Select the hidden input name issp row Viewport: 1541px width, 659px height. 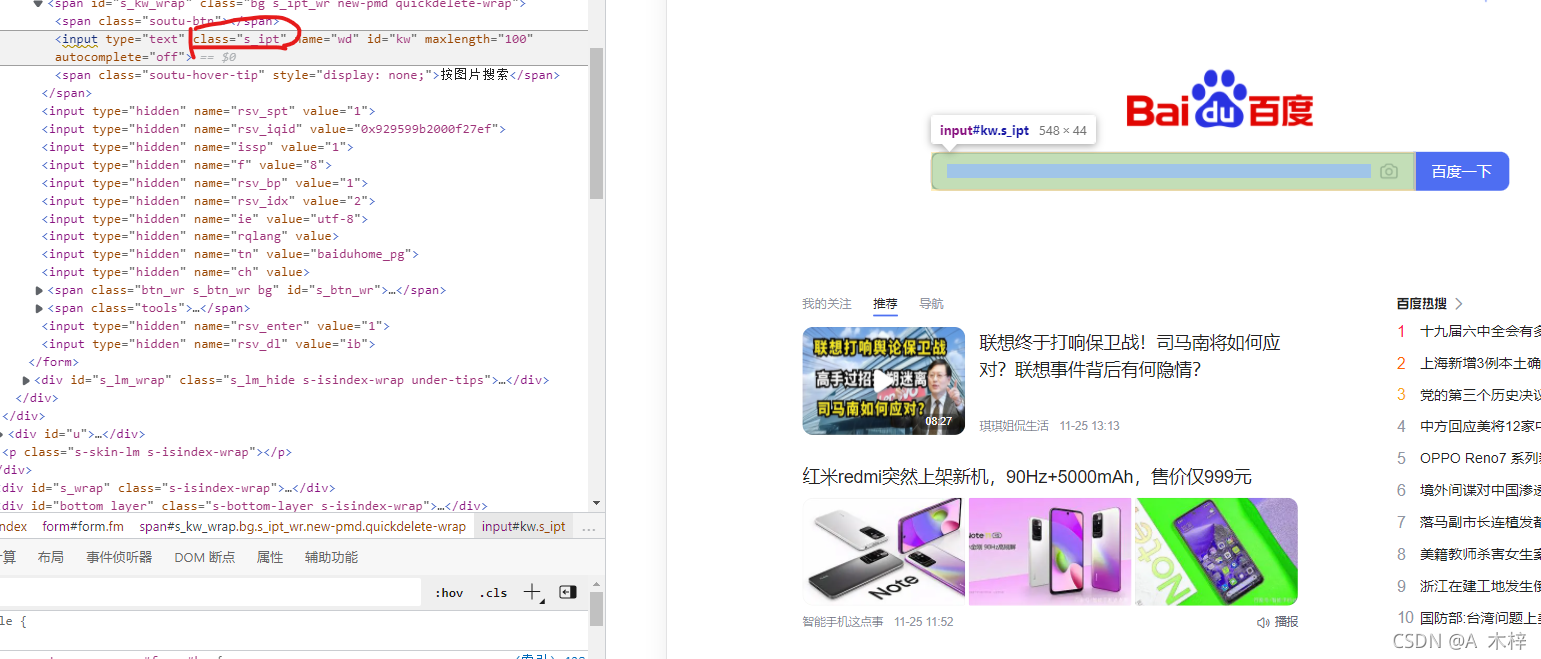click(198, 147)
